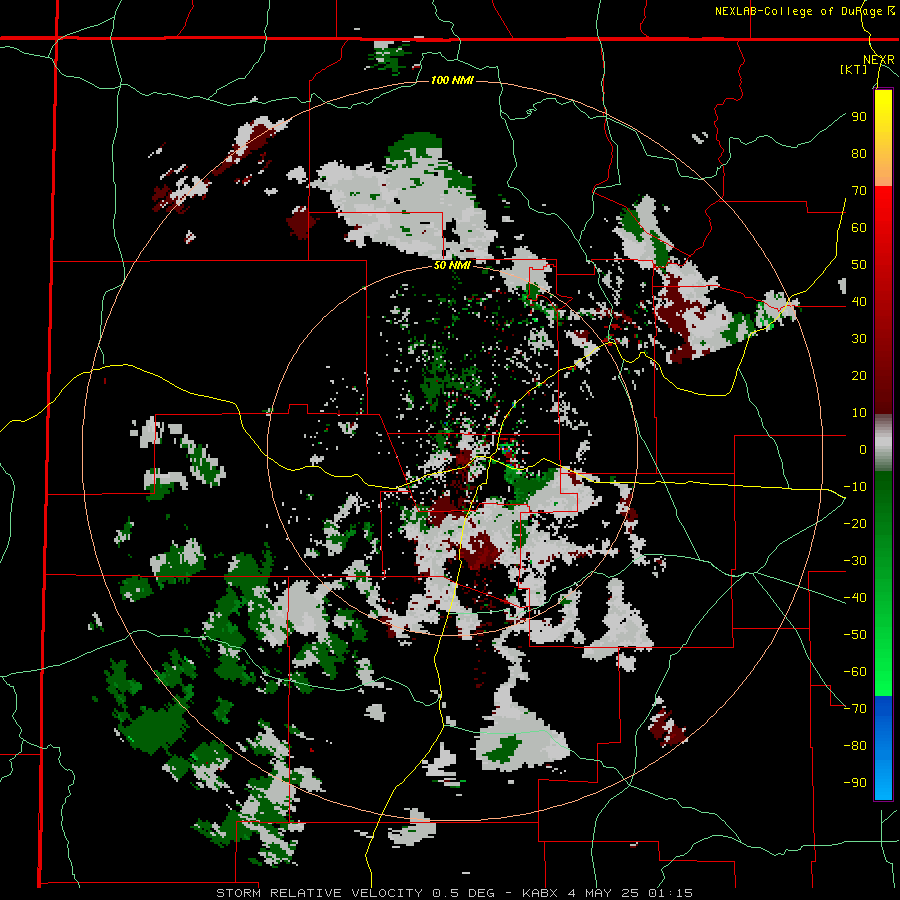Click the 50 NMI range ring label
900x900 pixels.
[452, 265]
